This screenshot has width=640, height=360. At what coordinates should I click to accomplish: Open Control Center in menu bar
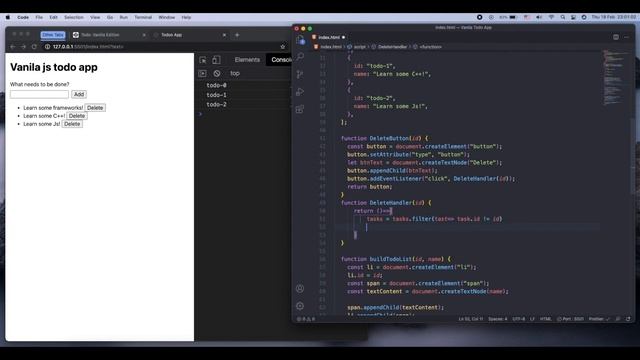point(573,18)
